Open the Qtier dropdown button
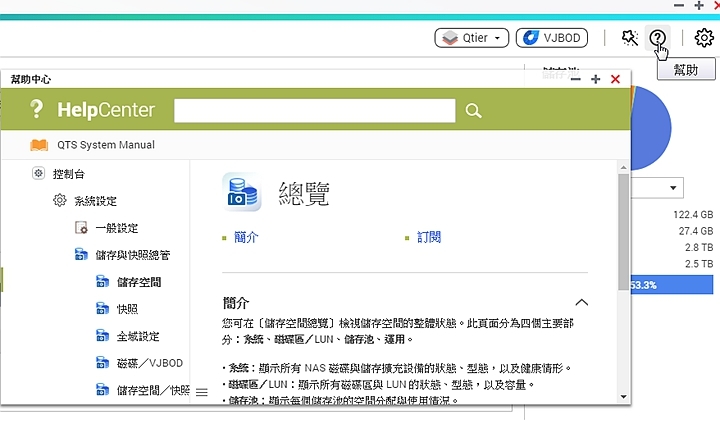 tap(472, 38)
